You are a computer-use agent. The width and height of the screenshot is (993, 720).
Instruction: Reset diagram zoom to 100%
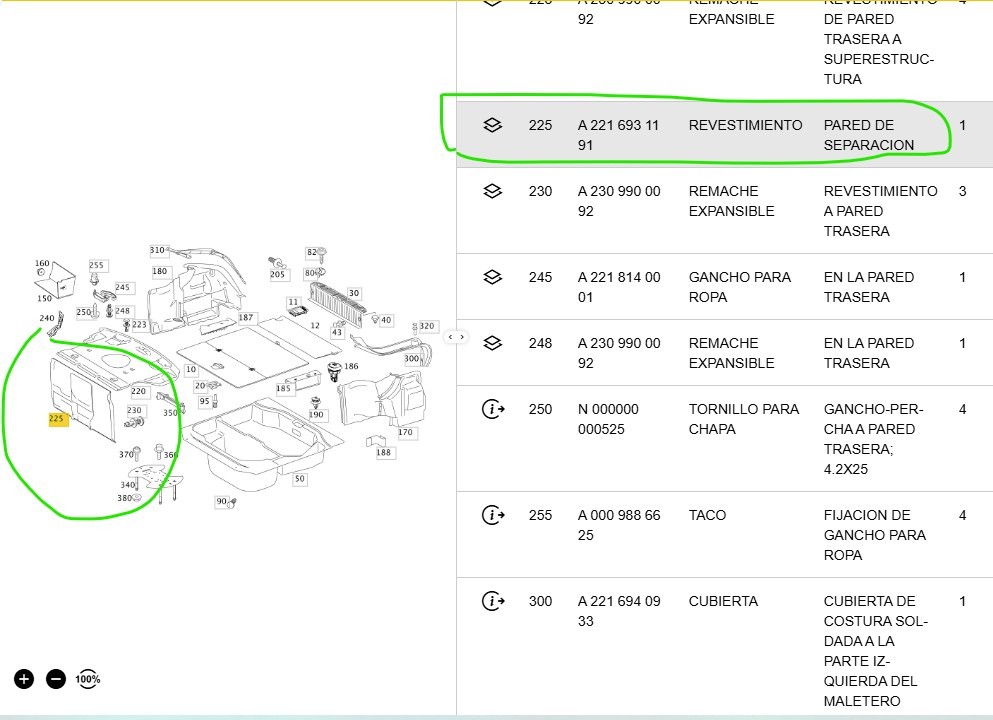click(x=88, y=679)
